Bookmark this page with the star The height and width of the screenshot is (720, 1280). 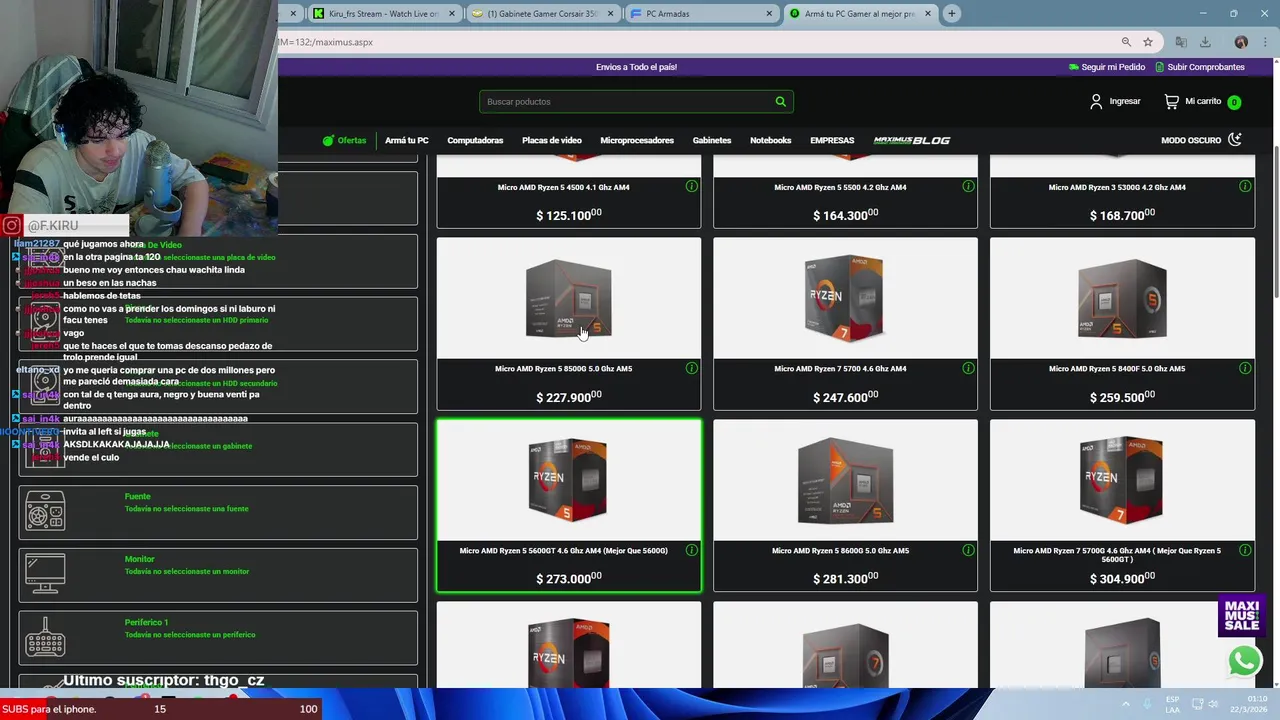click(x=1148, y=42)
